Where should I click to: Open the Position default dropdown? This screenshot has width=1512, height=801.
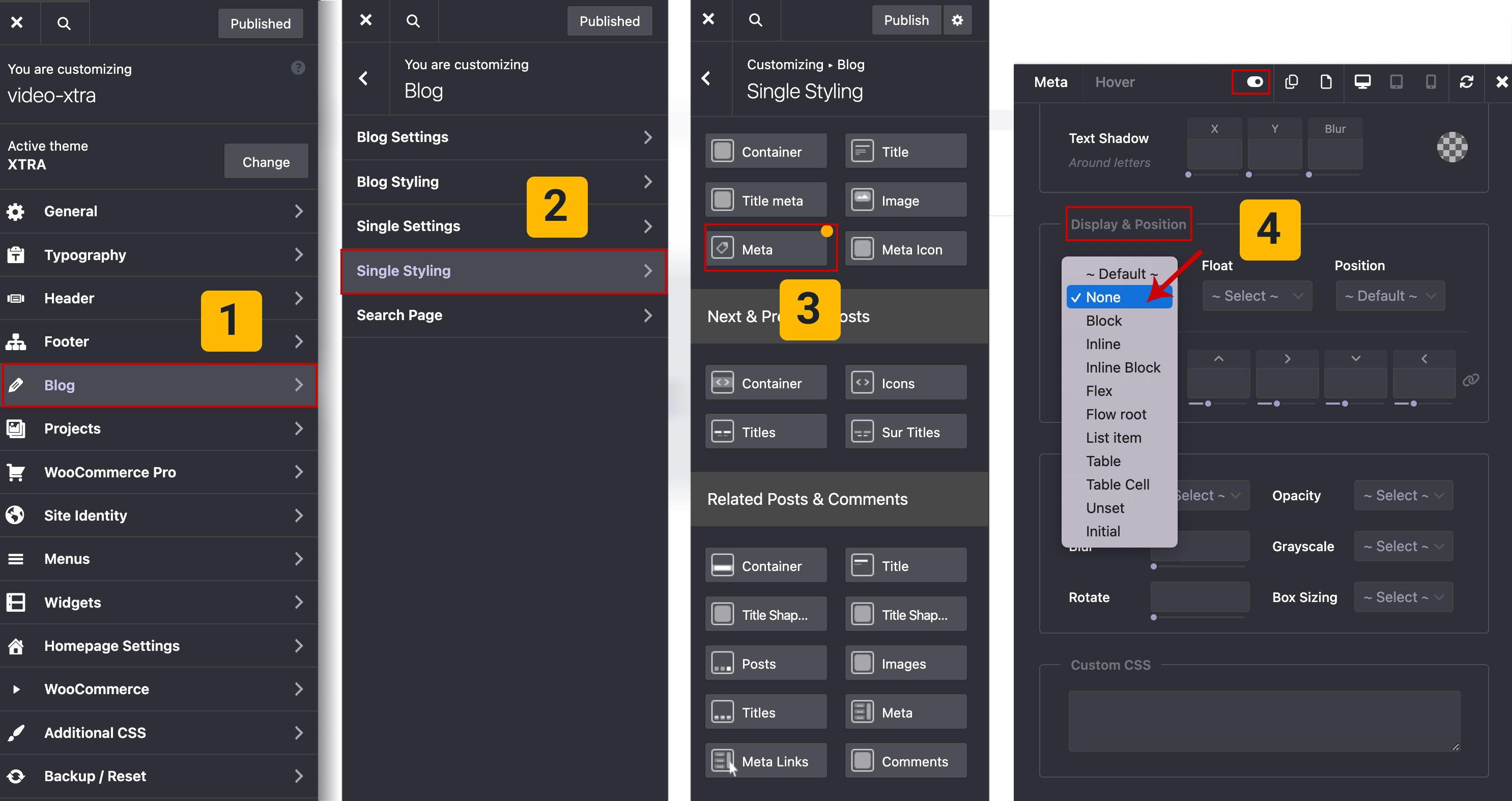pos(1390,296)
